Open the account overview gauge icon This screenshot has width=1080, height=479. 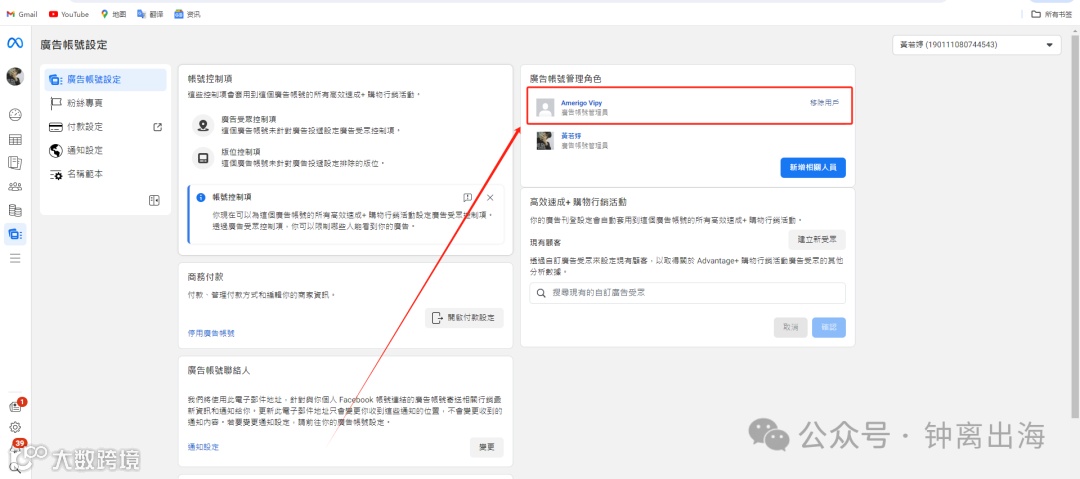(15, 114)
